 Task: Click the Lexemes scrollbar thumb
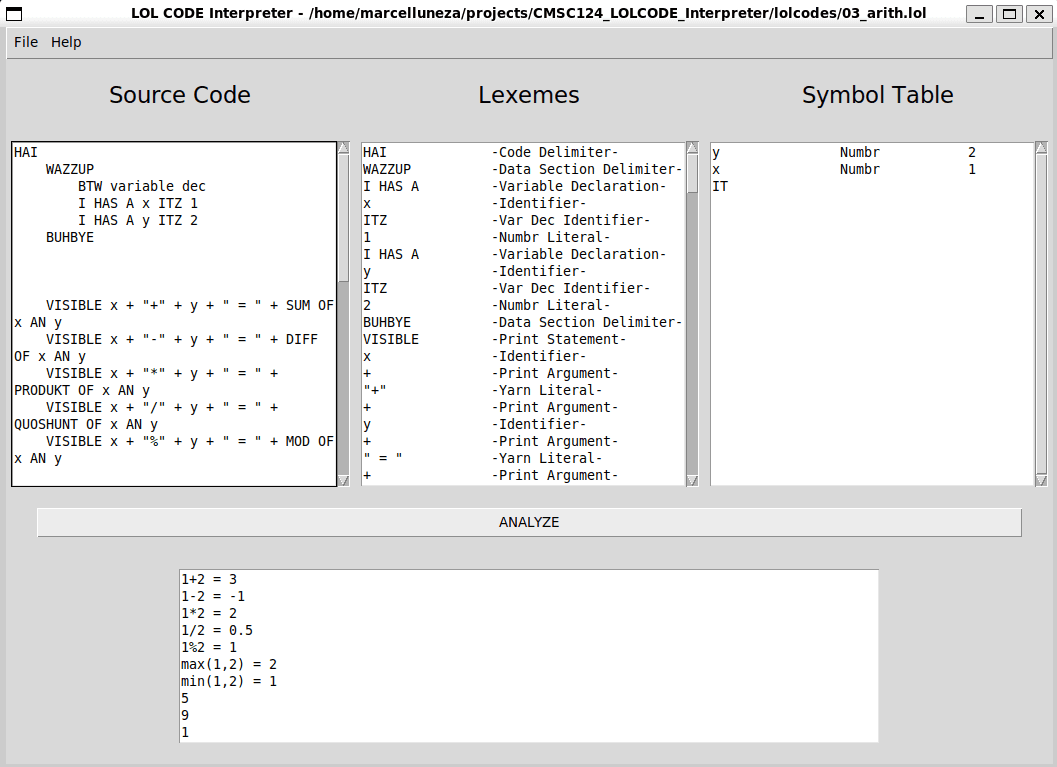692,174
